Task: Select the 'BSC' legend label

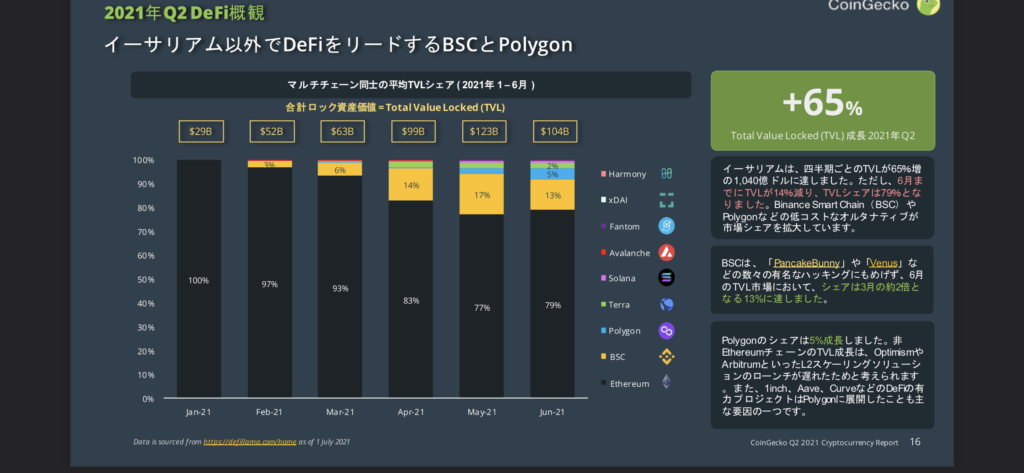Action: (x=617, y=357)
